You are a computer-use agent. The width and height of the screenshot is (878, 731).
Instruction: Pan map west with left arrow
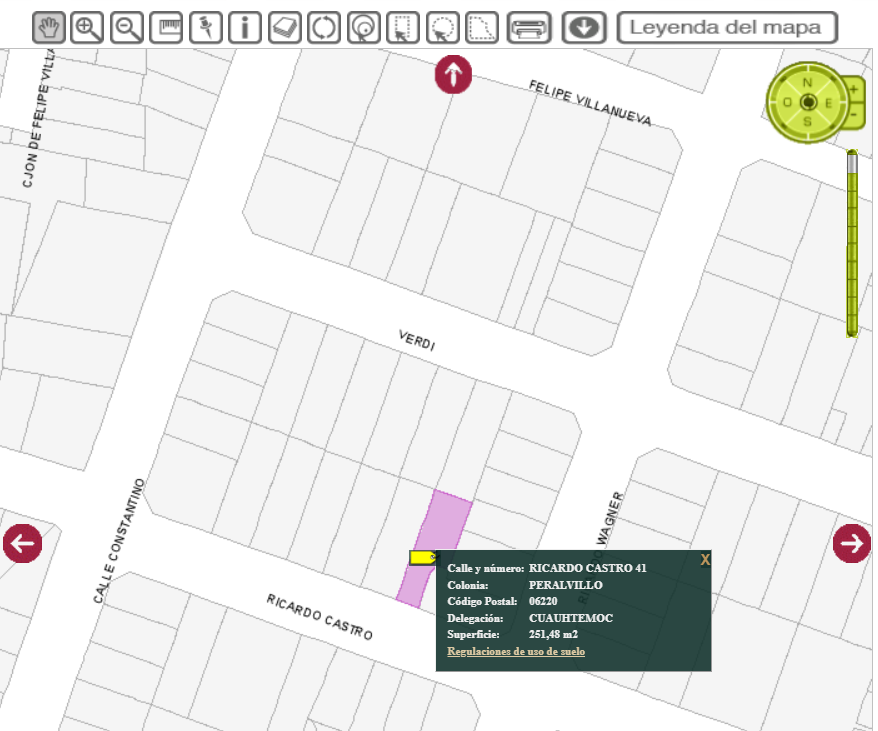tap(22, 543)
